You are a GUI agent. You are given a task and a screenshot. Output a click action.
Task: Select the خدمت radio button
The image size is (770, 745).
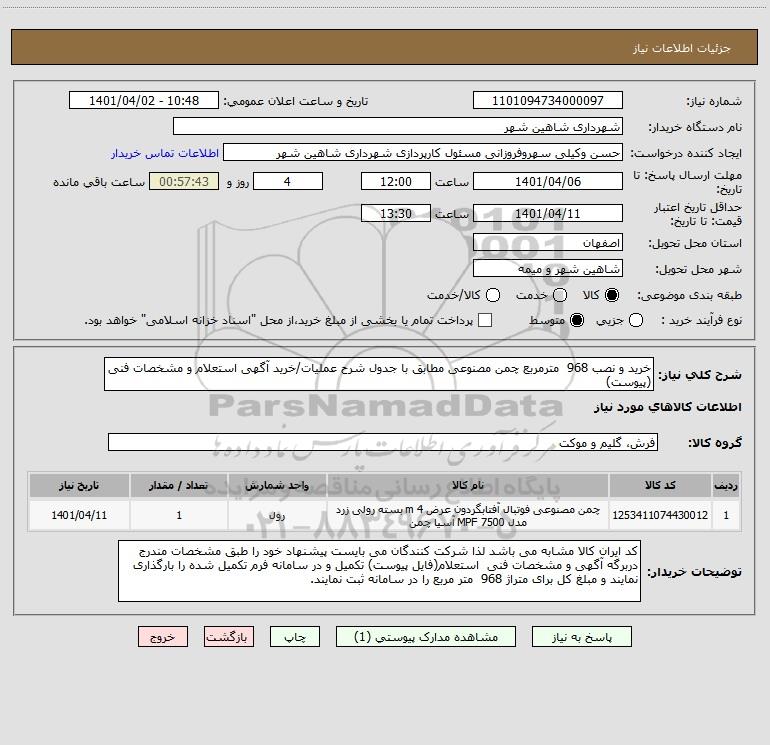[x=560, y=295]
